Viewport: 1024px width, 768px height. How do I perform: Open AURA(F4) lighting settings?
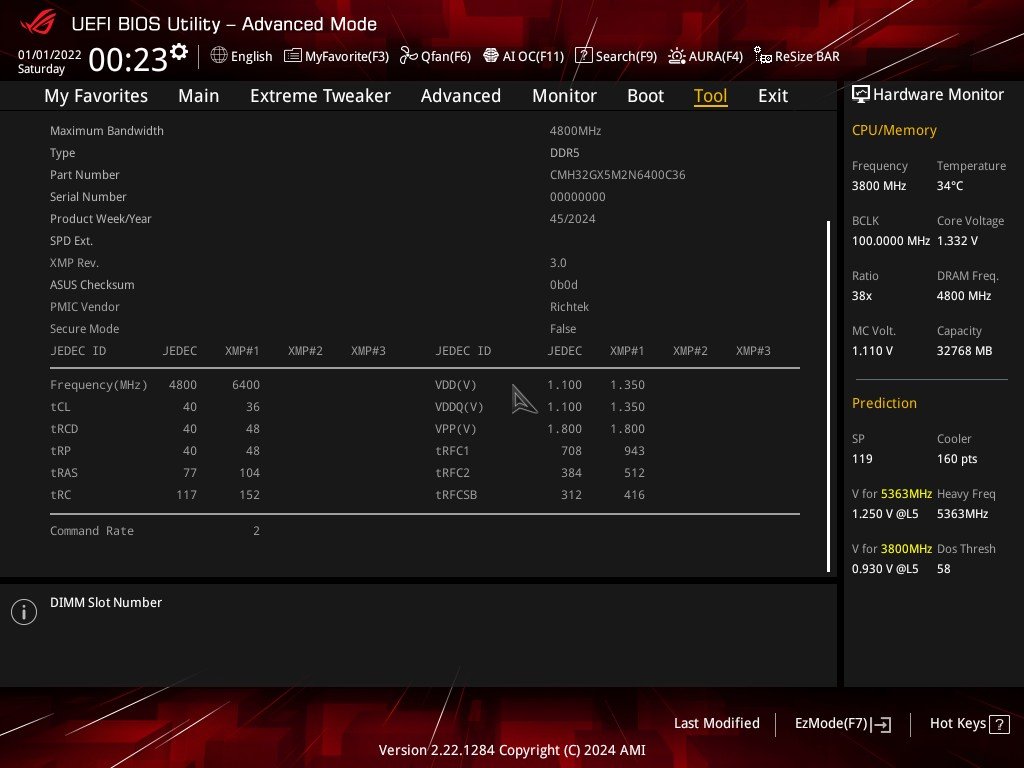[x=706, y=56]
